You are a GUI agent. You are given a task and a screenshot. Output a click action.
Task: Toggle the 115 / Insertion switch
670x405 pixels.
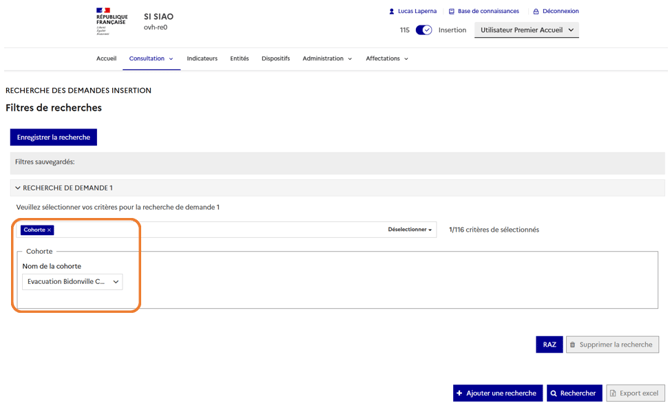click(x=424, y=30)
